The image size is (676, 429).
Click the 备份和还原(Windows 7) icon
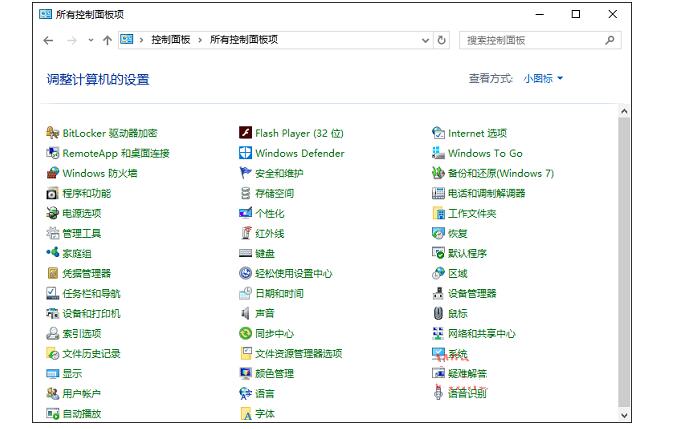(x=438, y=173)
